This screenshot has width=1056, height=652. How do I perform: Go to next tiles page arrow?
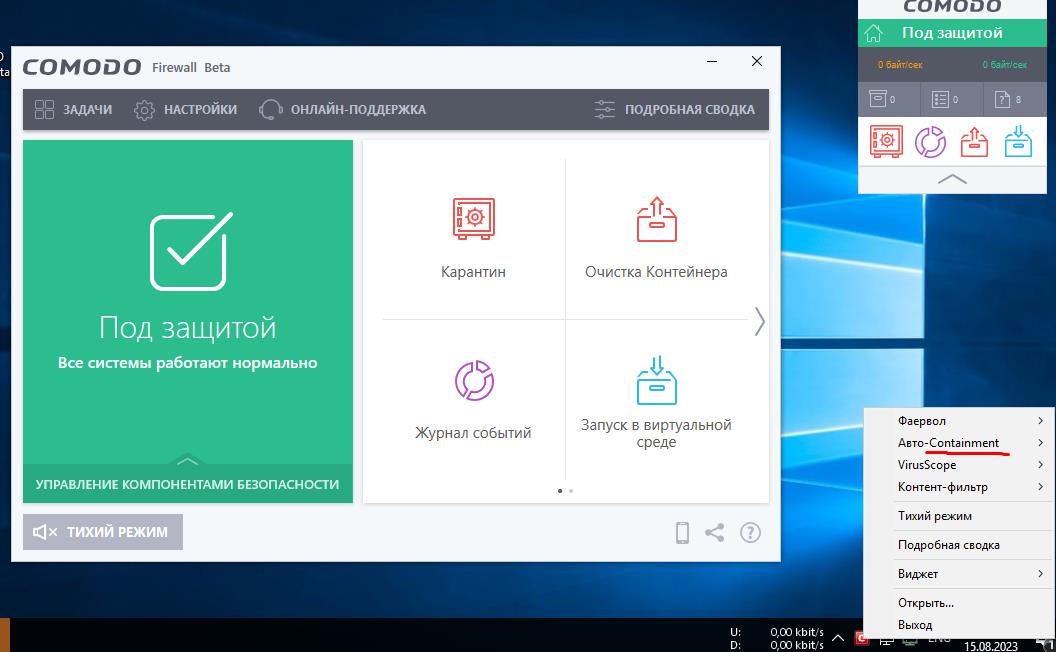coord(759,321)
